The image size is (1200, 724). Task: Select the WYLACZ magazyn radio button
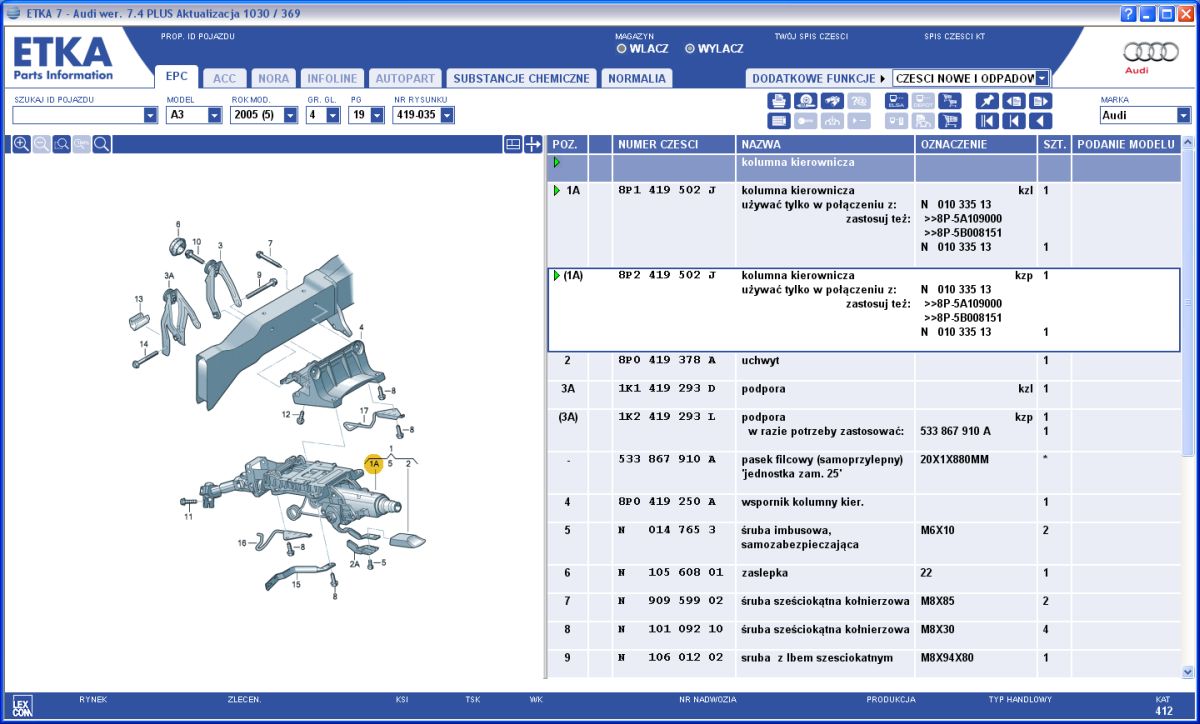[x=690, y=48]
